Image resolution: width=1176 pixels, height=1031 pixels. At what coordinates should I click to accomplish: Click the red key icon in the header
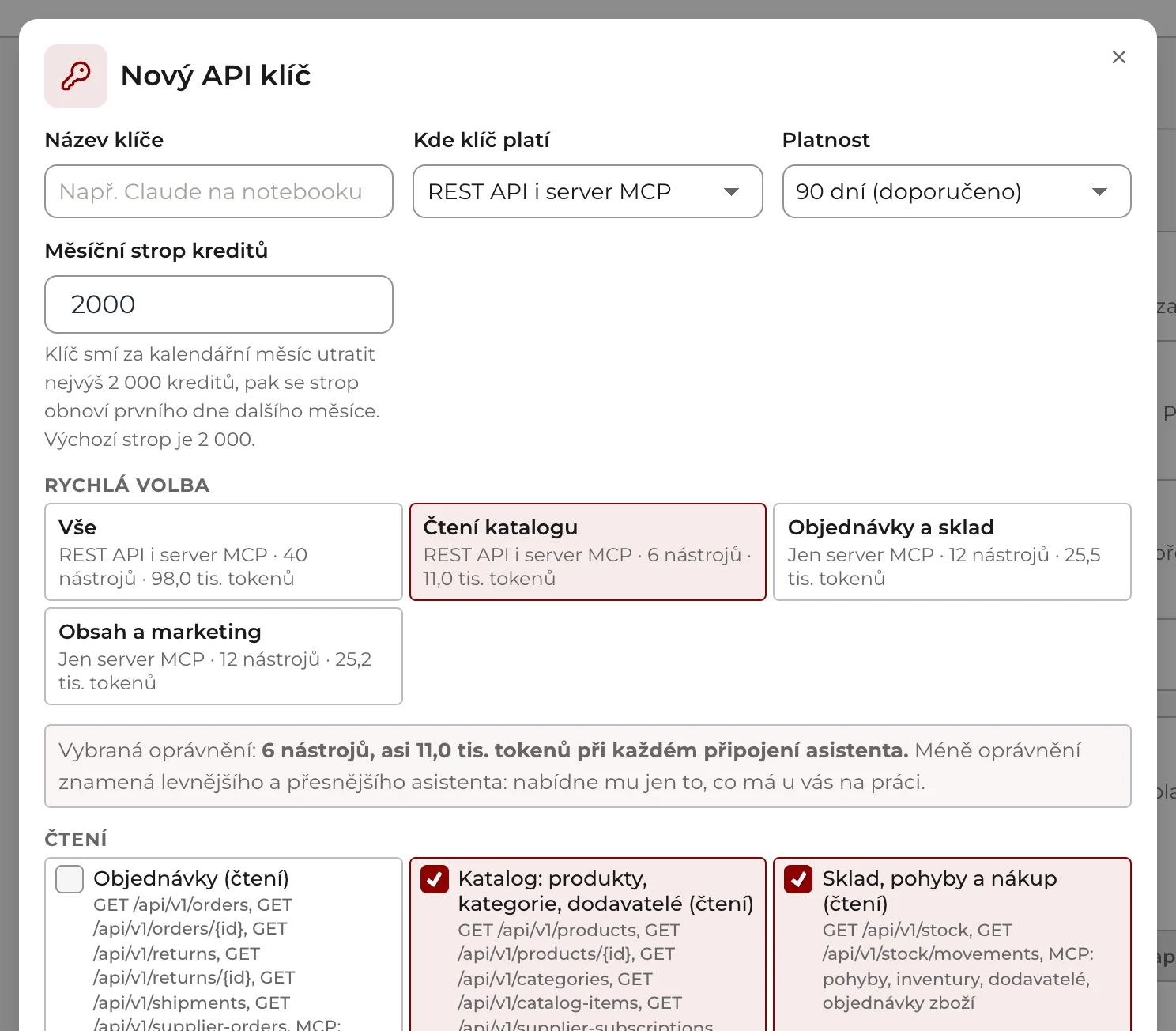76,76
